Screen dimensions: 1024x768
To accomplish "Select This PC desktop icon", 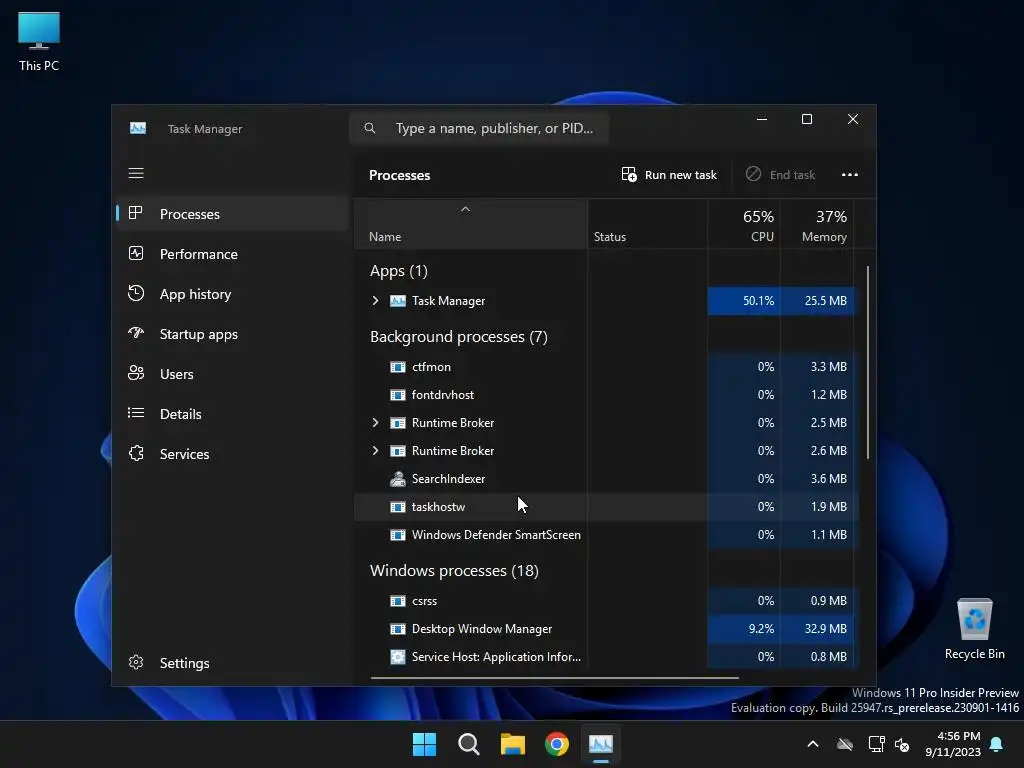I will click(x=39, y=41).
